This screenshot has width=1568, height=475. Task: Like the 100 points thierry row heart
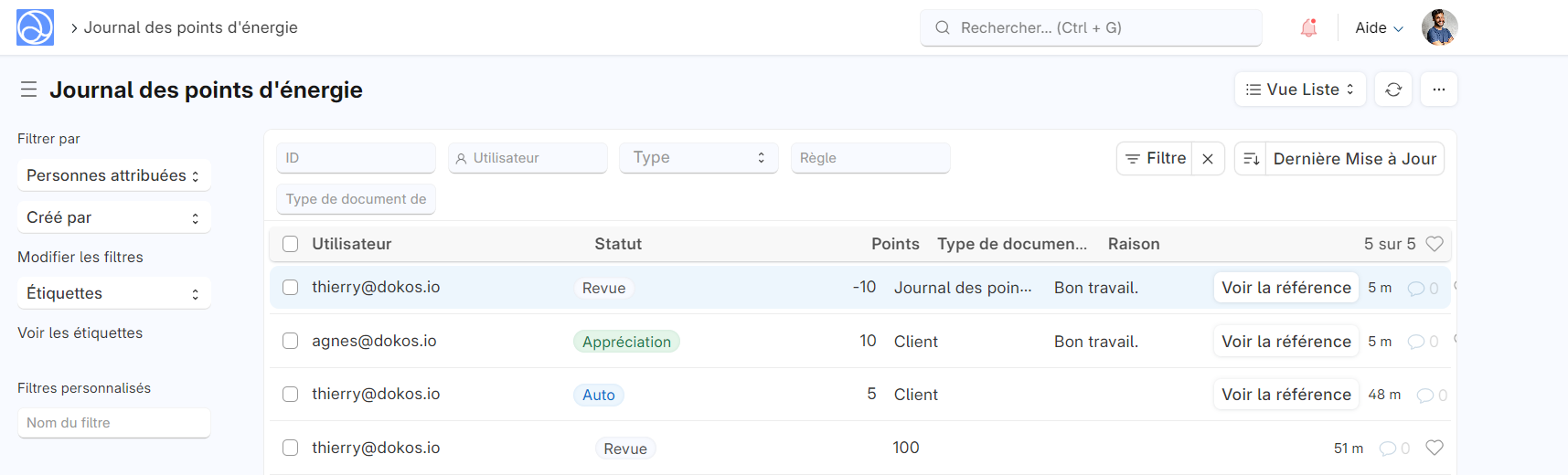point(1435,448)
